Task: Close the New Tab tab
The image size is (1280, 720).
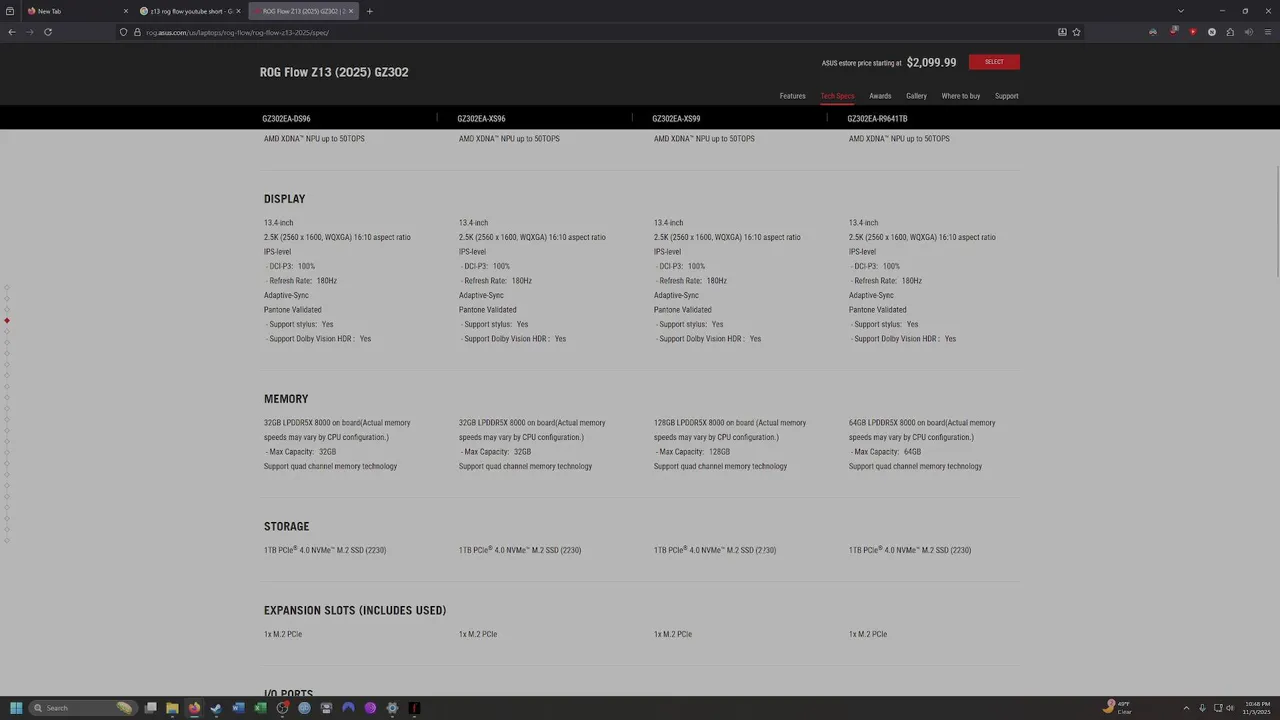Action: (125, 11)
